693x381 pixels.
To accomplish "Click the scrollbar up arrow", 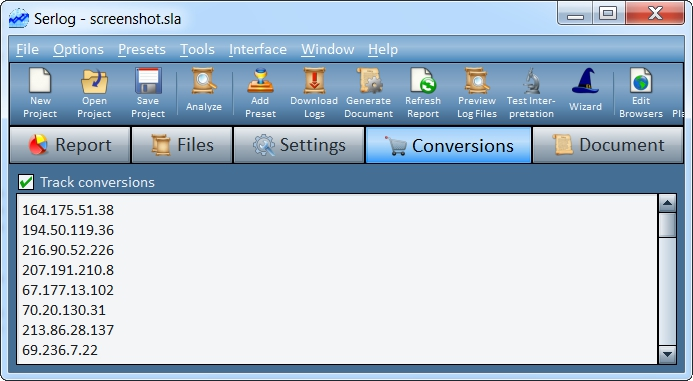I will point(667,203).
